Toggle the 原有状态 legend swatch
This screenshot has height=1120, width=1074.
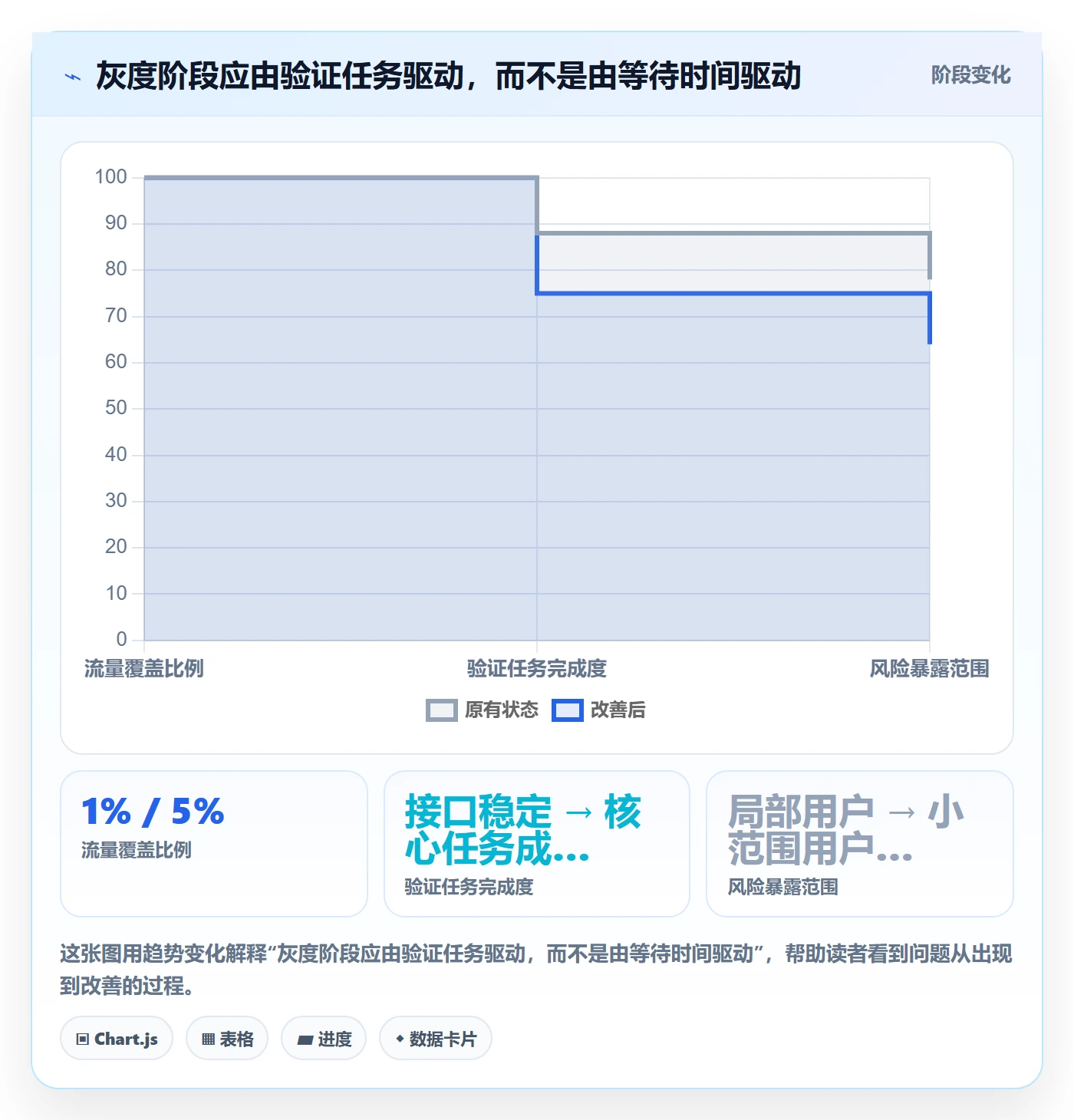441,710
